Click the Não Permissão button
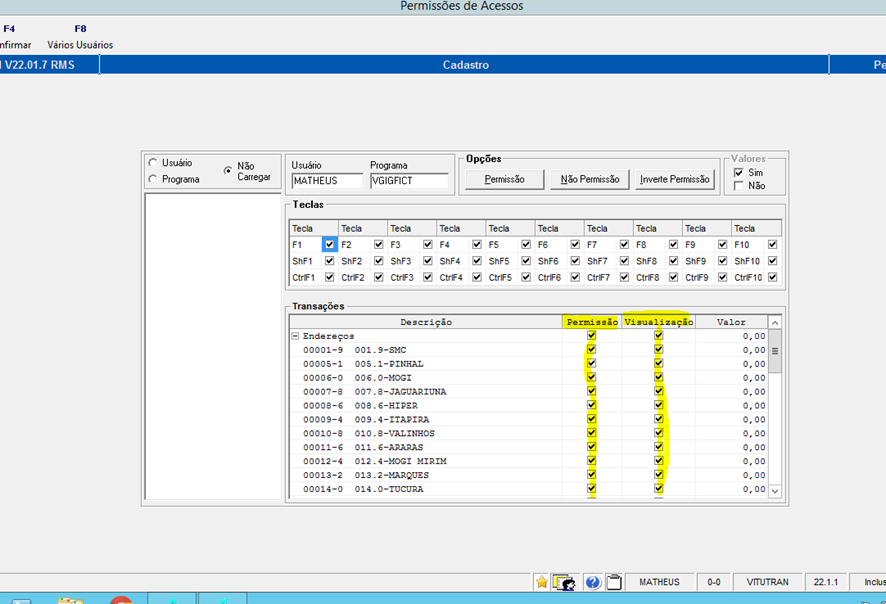 click(590, 179)
